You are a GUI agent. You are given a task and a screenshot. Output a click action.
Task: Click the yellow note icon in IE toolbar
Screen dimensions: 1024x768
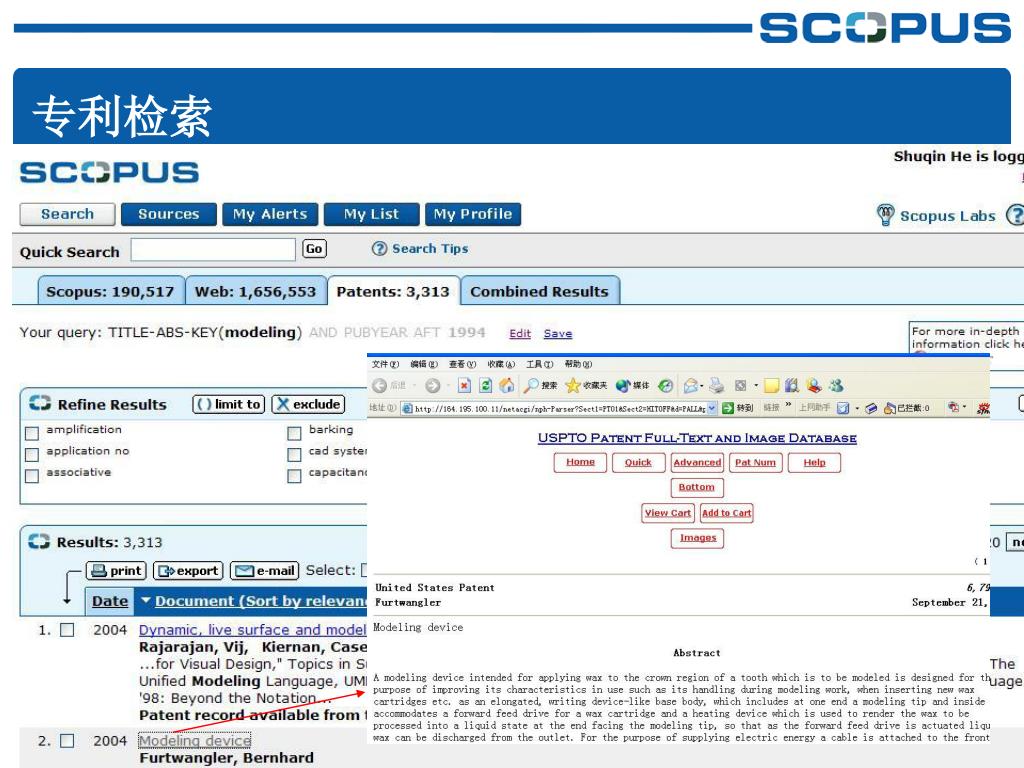[x=772, y=386]
